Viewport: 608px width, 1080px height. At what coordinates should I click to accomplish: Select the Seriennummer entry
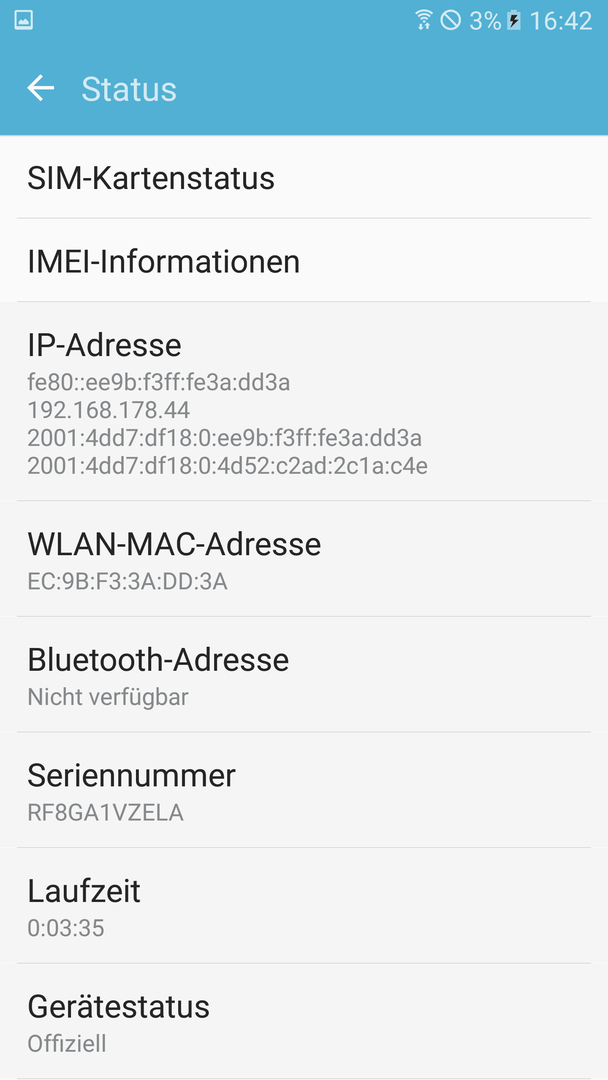click(304, 790)
